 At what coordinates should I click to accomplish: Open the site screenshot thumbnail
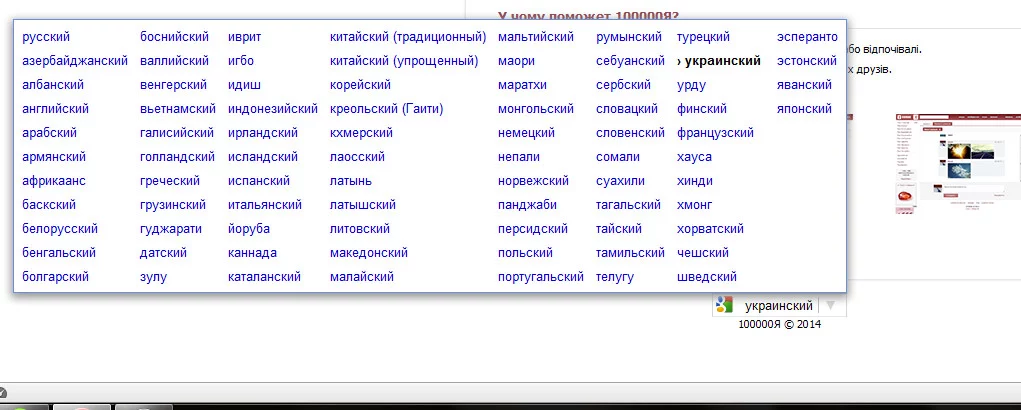point(958,164)
